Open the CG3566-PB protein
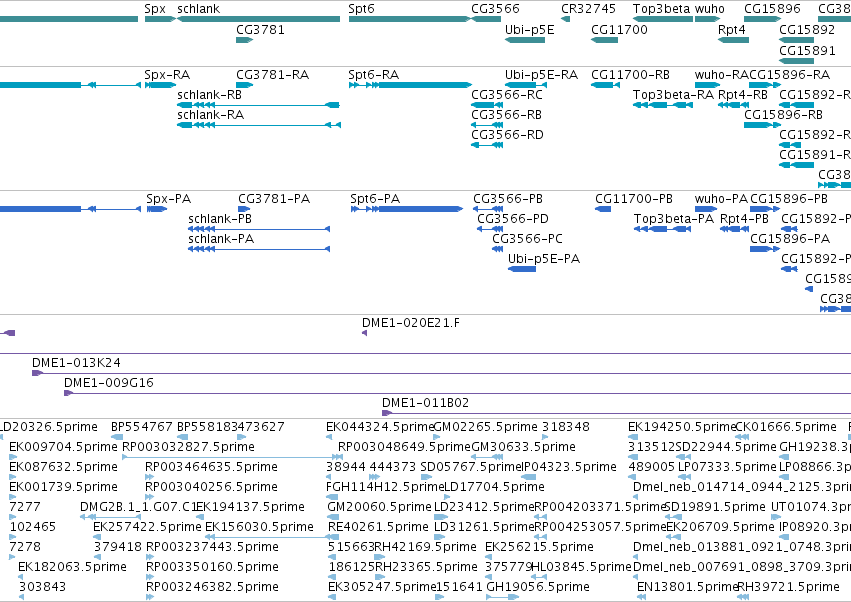Screen dimensions: 851x602 [x=507, y=199]
